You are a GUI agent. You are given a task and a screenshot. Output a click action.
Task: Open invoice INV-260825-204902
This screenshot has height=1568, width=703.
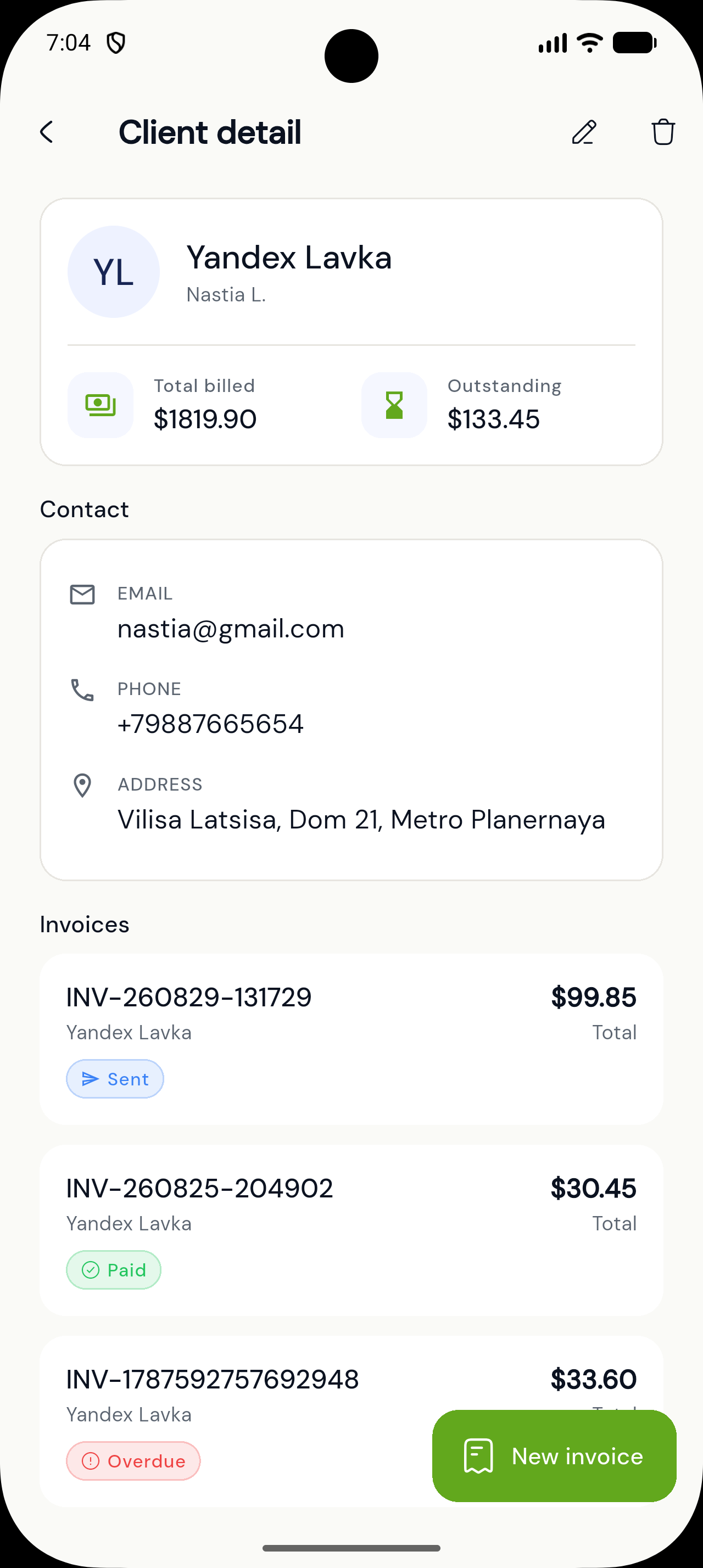351,1230
